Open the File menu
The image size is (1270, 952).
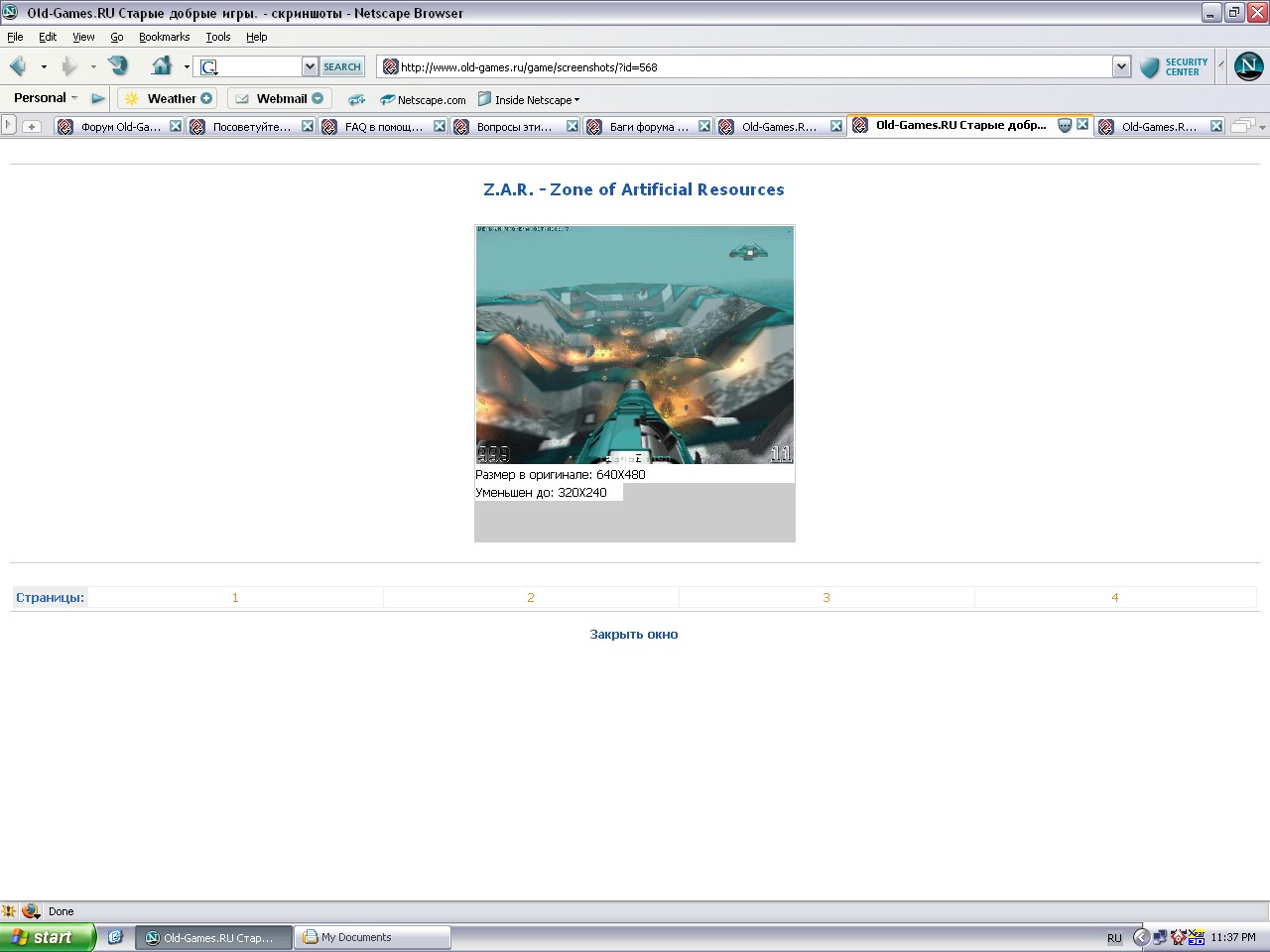[15, 37]
